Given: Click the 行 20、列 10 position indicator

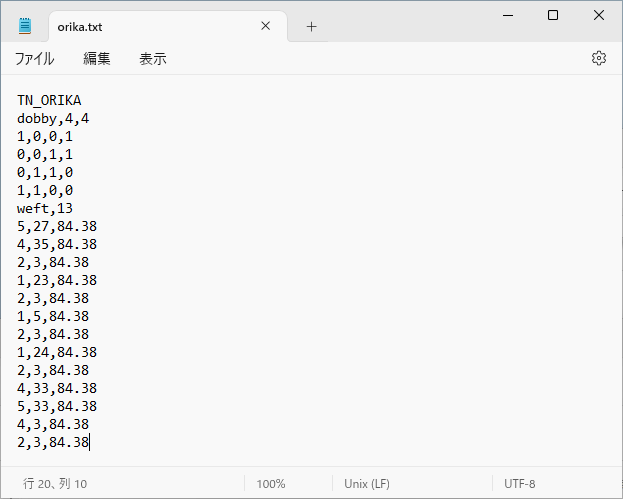Looking at the screenshot, I should (55, 484).
